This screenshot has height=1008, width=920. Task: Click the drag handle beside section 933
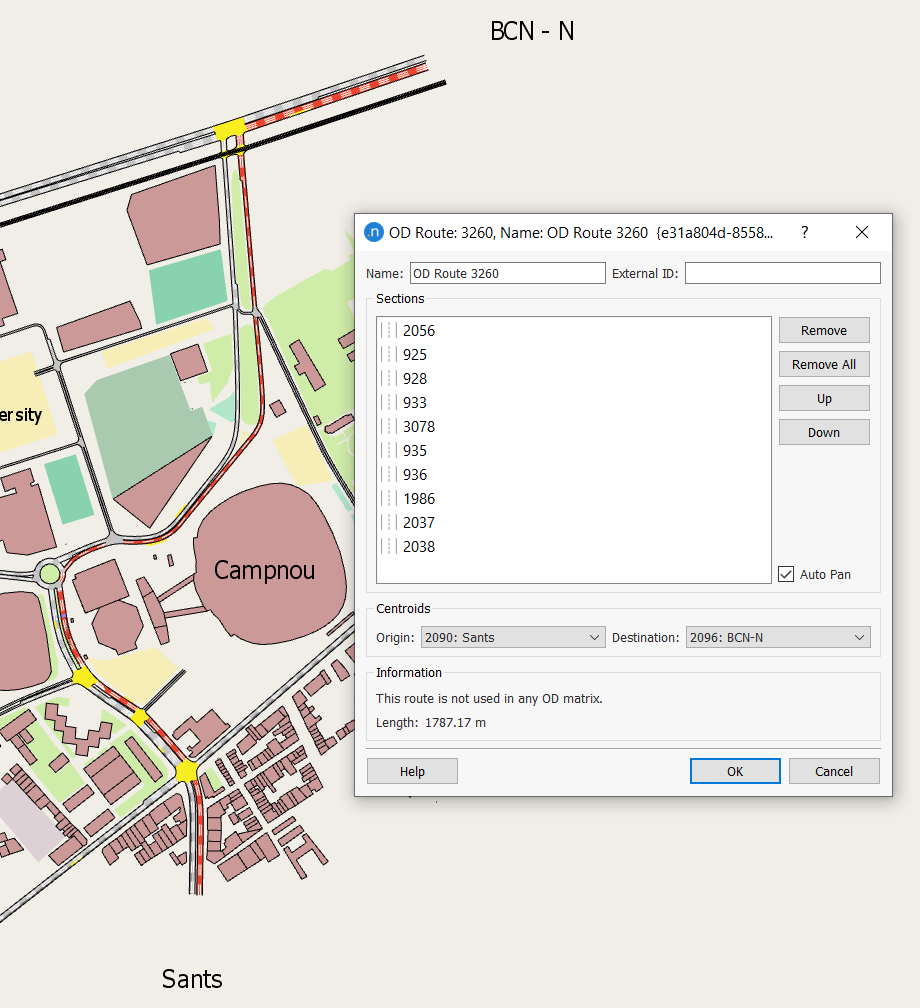click(x=388, y=402)
